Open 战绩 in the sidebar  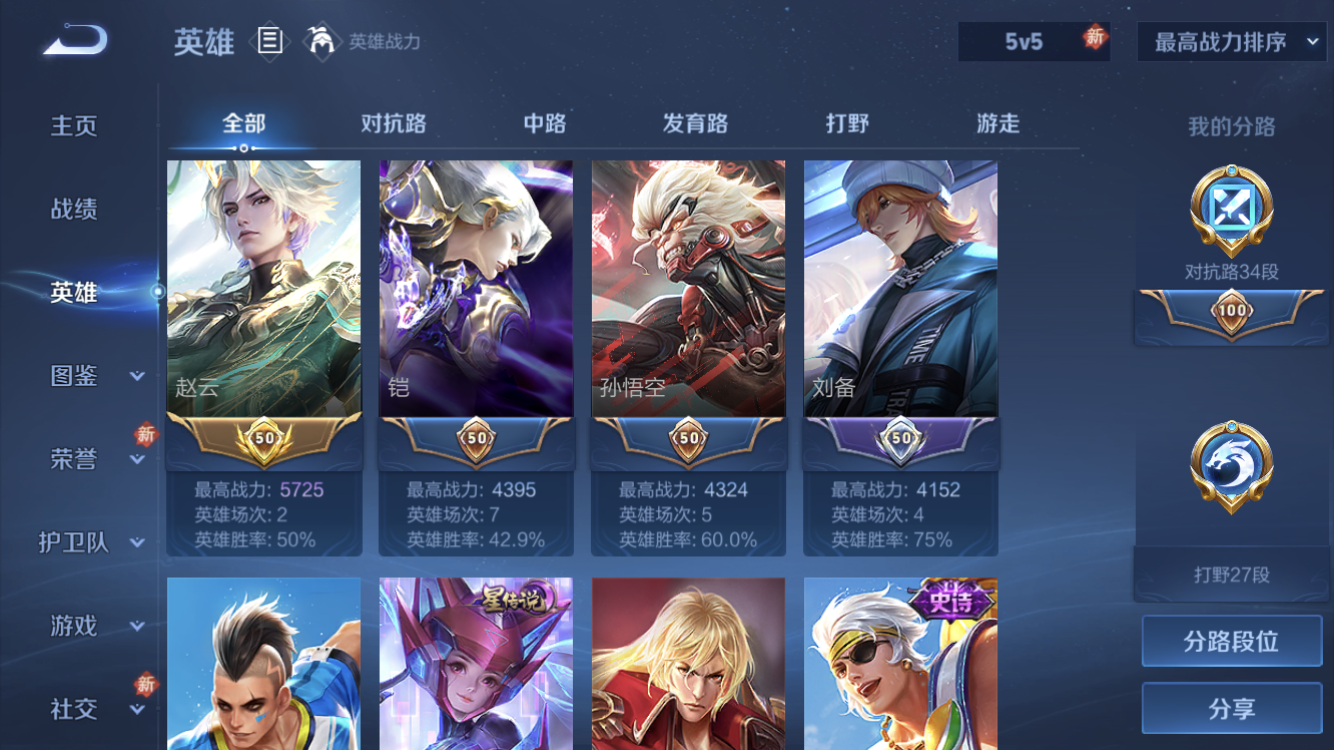click(x=74, y=209)
